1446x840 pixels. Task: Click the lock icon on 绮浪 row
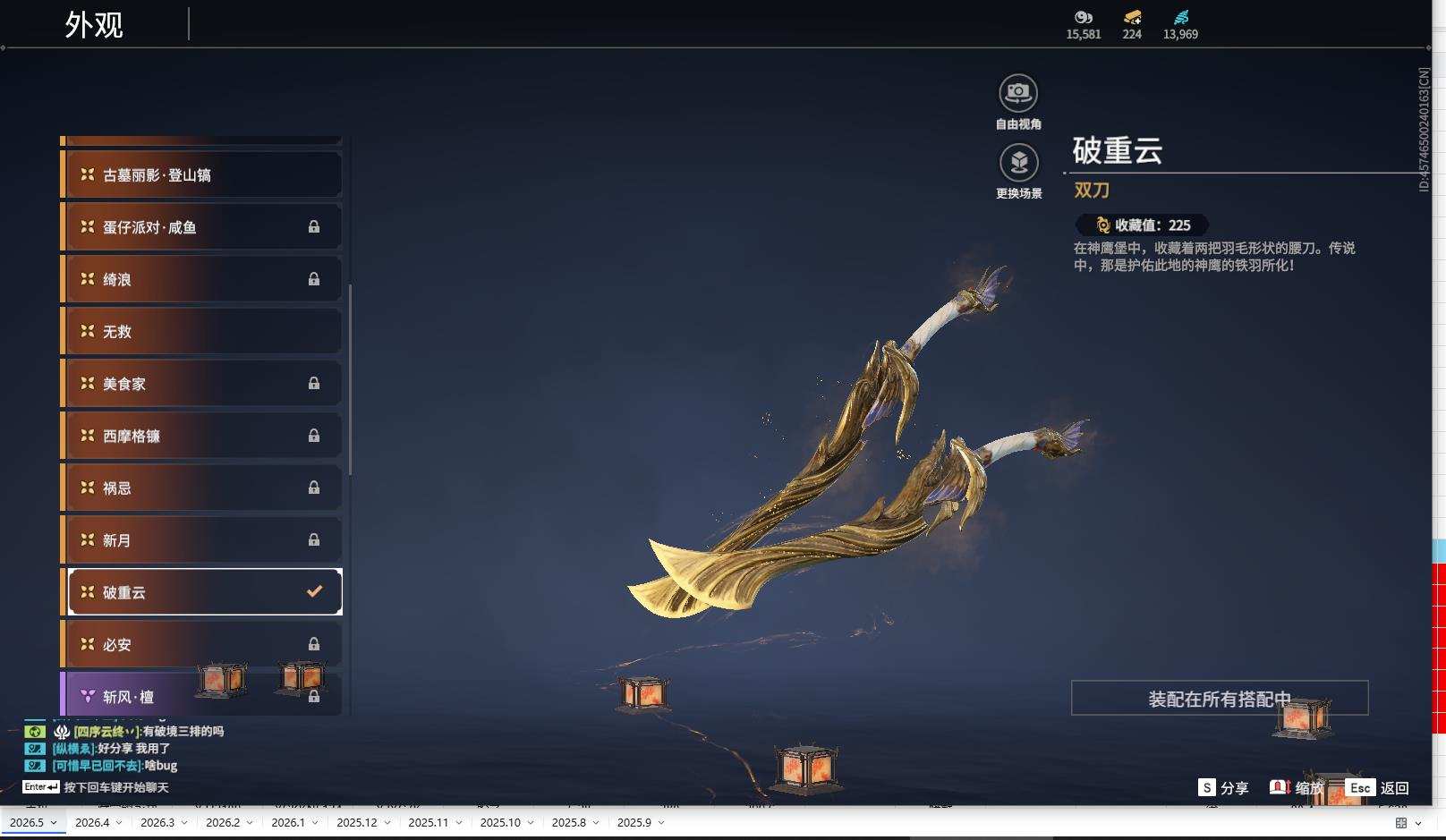[314, 279]
